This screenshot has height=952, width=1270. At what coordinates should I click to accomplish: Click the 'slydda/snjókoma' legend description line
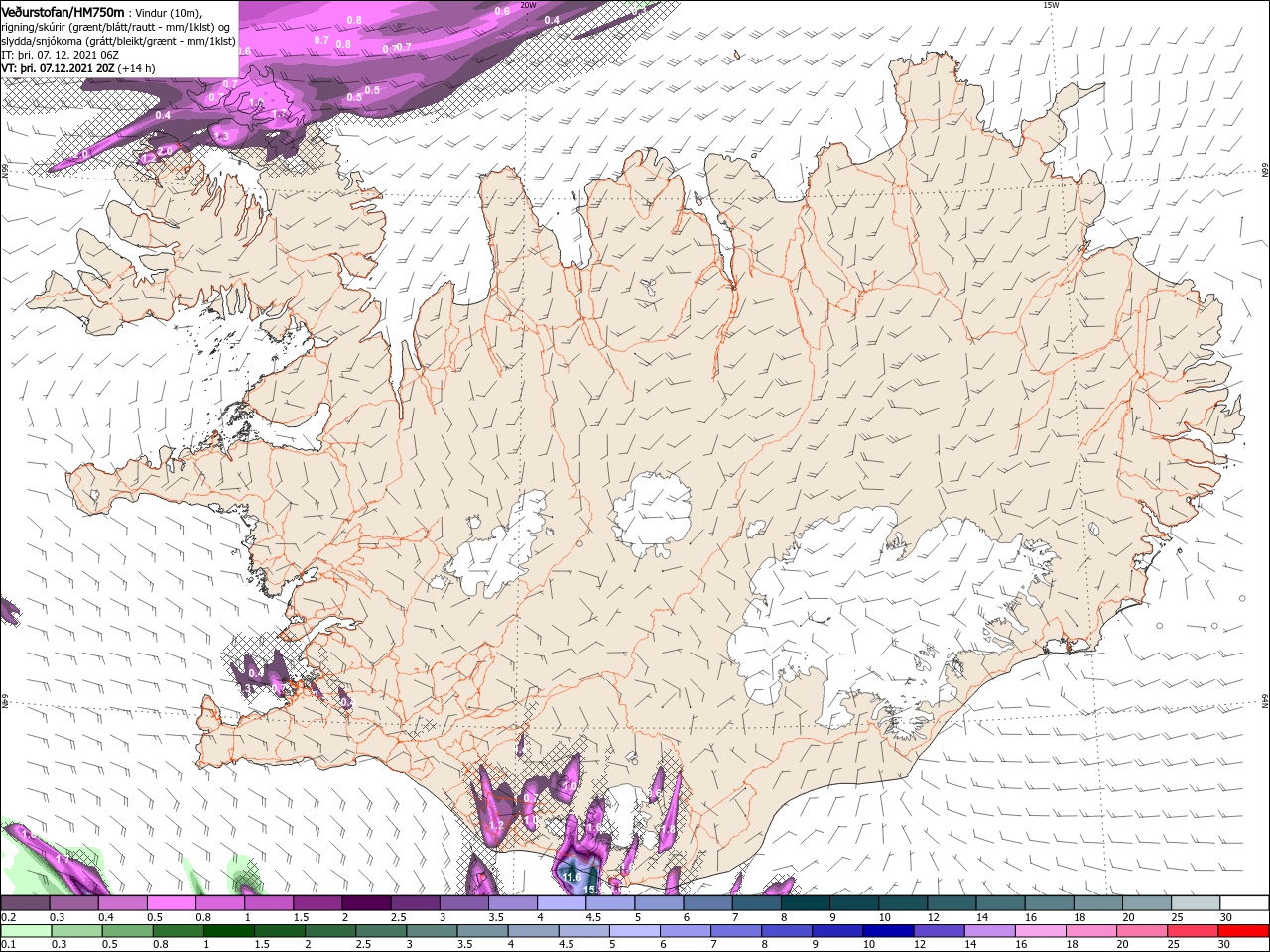tap(118, 41)
